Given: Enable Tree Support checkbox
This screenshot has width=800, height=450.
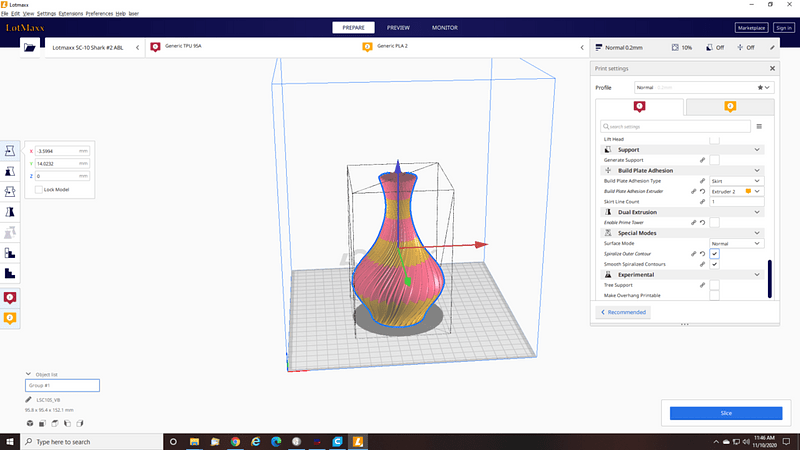Looking at the screenshot, I should click(x=714, y=285).
